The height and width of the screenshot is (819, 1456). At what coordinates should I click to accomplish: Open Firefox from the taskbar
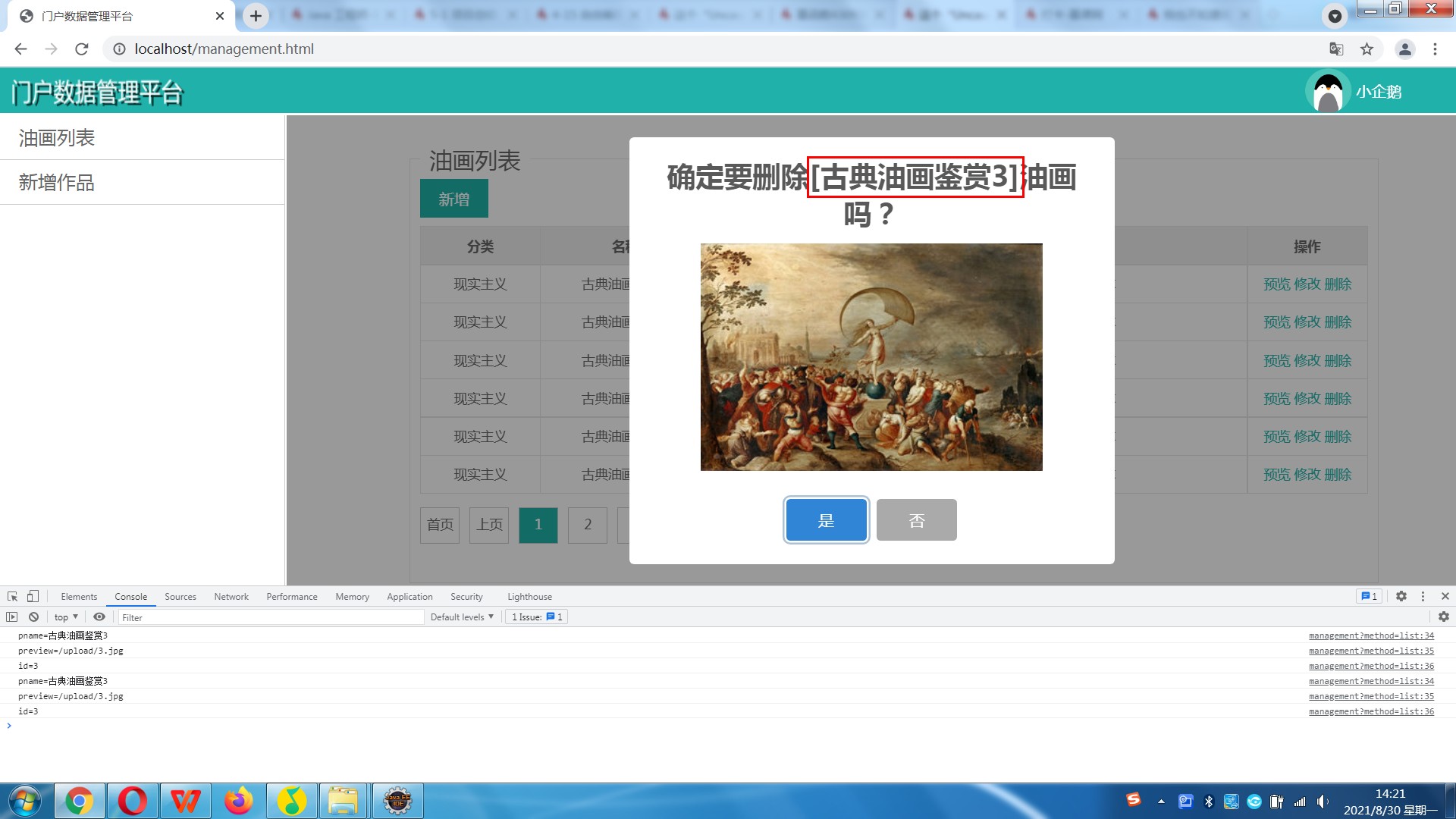238,801
